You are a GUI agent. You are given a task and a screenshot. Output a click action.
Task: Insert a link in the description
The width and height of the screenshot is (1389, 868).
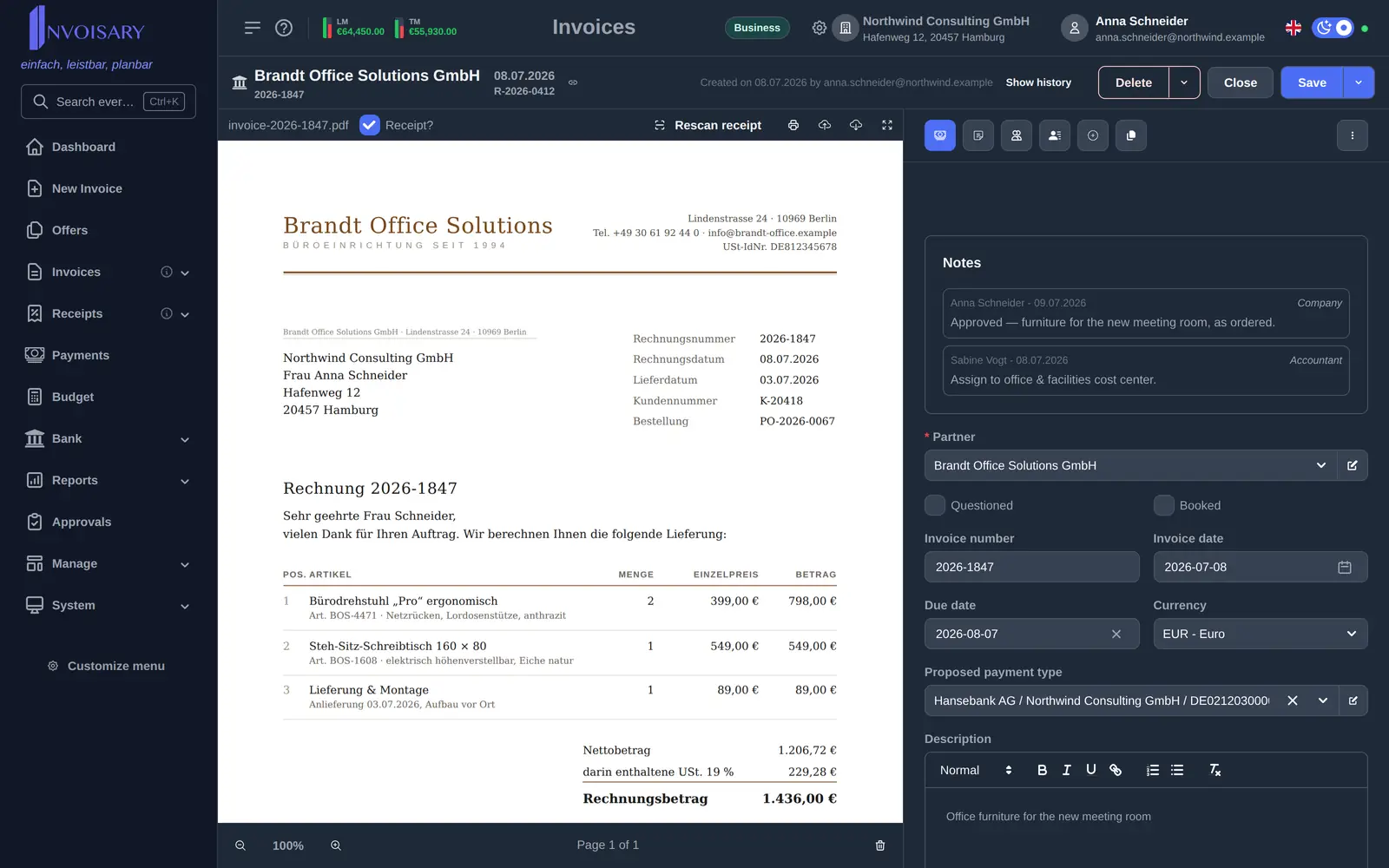click(1116, 770)
